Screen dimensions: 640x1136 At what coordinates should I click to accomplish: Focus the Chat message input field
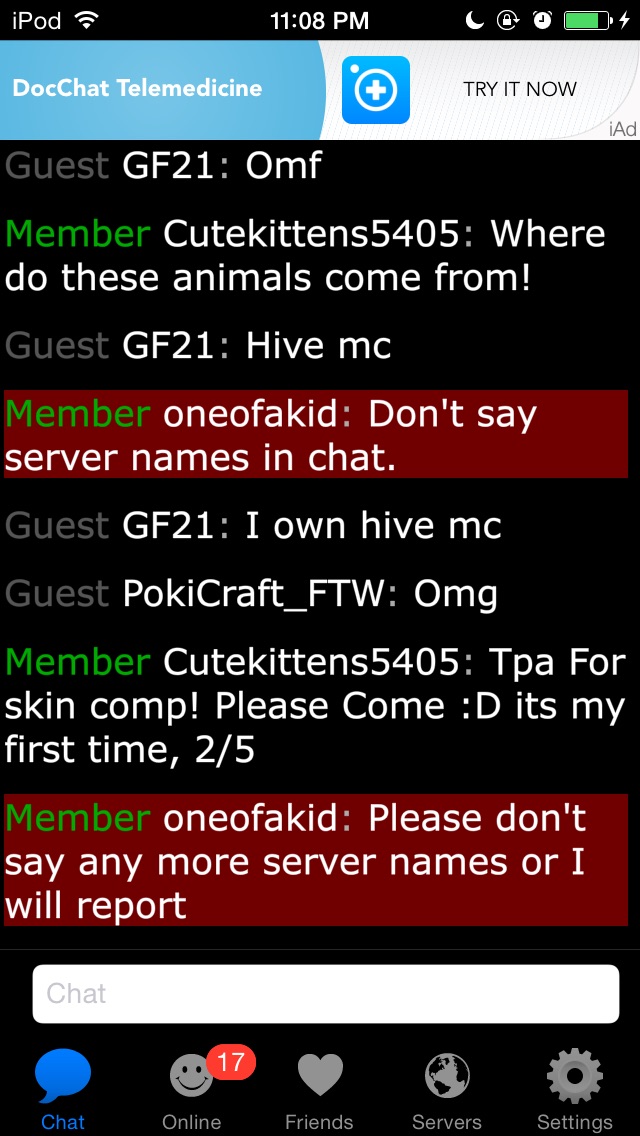click(325, 993)
